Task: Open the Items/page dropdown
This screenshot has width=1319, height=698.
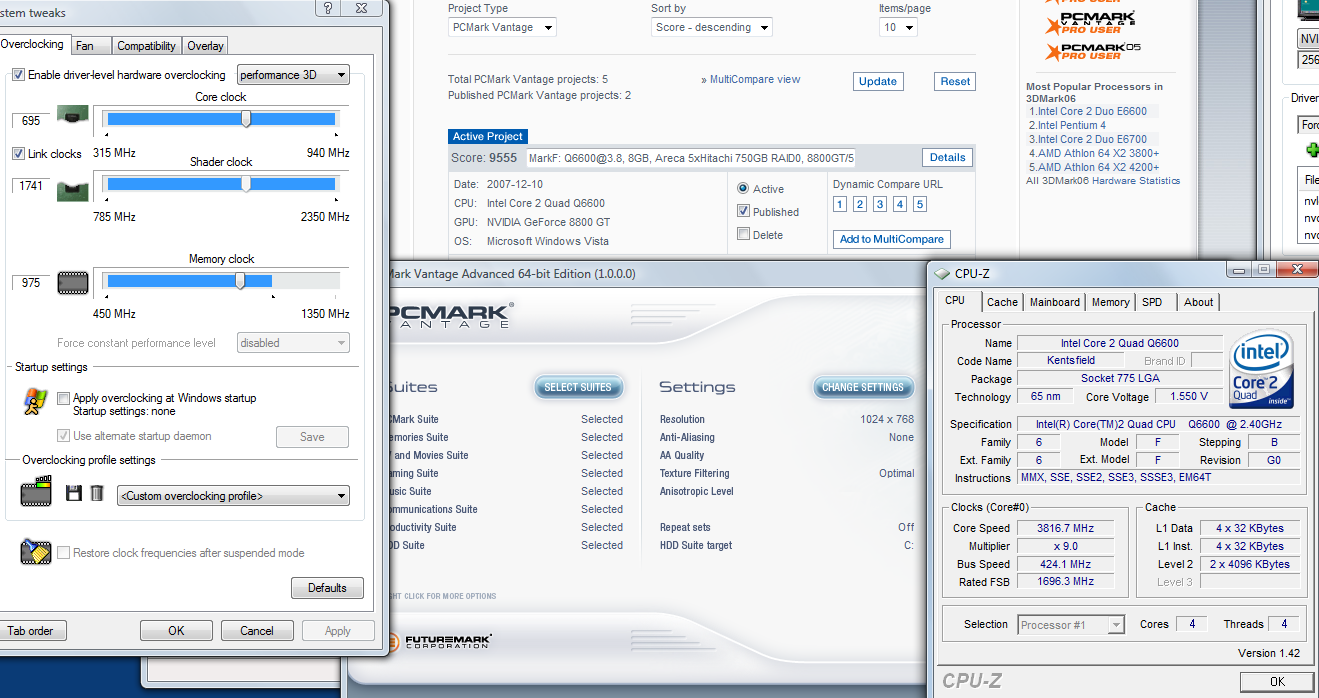Action: (x=897, y=28)
